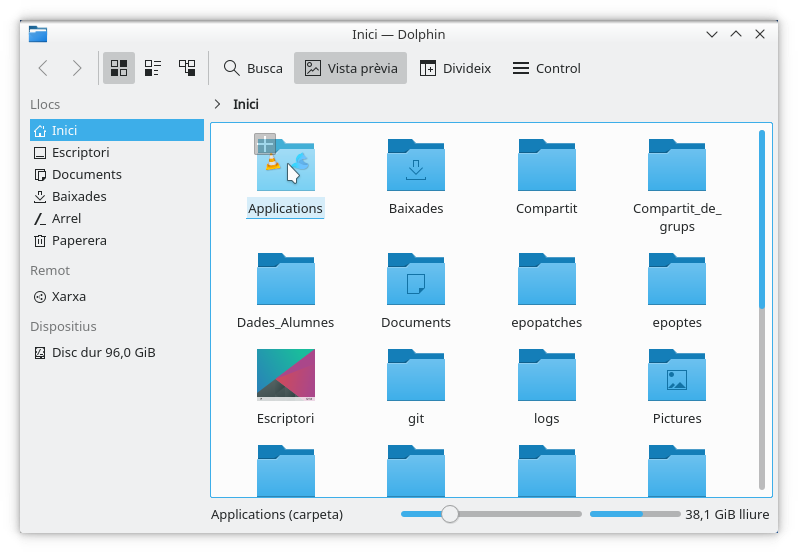Viewport: 798px width, 553px height.
Task: Select the Documents folder in file view
Action: (416, 279)
